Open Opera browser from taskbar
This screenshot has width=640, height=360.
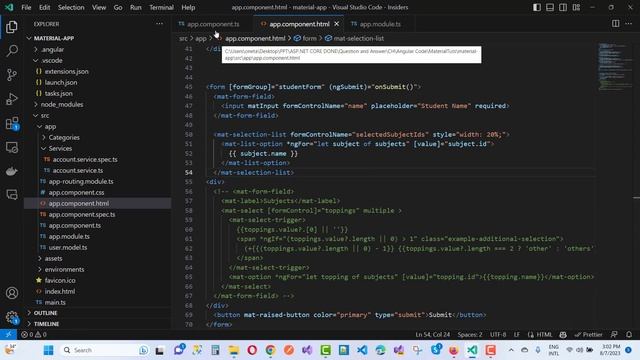[x=252, y=350]
